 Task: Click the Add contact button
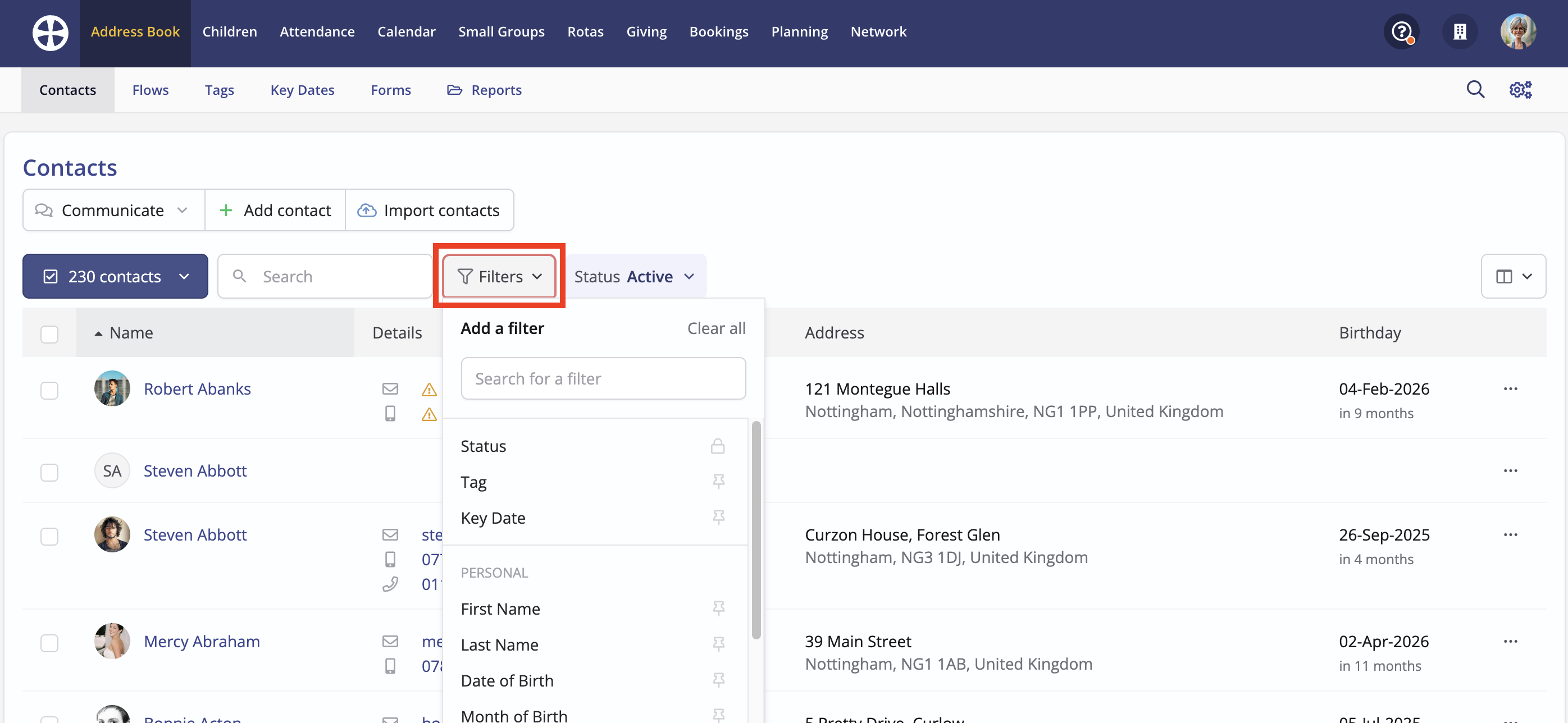(275, 210)
